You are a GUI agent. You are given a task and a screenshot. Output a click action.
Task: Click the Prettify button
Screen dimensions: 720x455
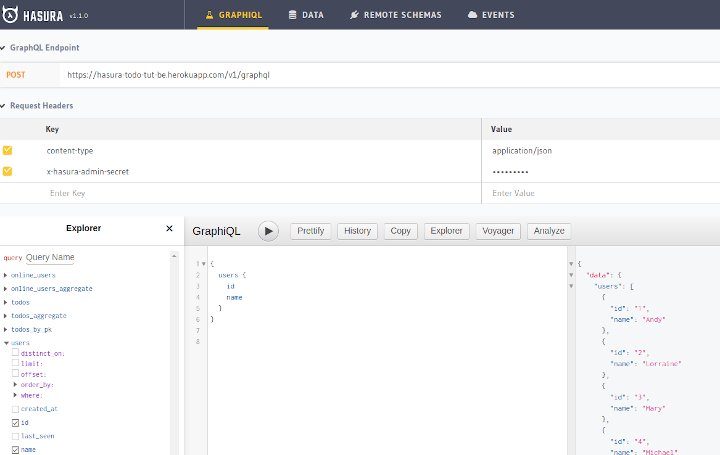coord(310,231)
